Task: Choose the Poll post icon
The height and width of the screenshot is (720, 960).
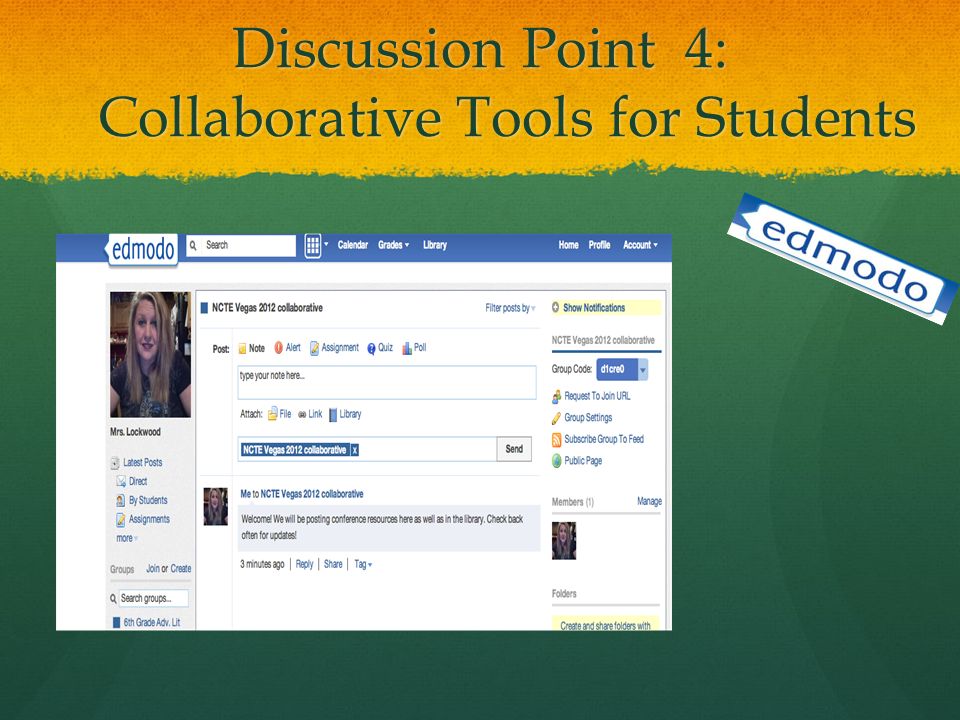Action: point(407,348)
